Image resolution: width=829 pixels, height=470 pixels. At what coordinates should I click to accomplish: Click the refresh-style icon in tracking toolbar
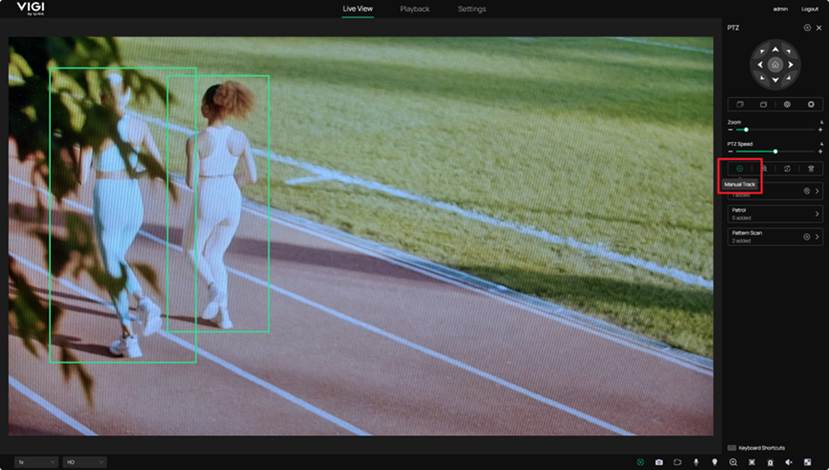(787, 169)
